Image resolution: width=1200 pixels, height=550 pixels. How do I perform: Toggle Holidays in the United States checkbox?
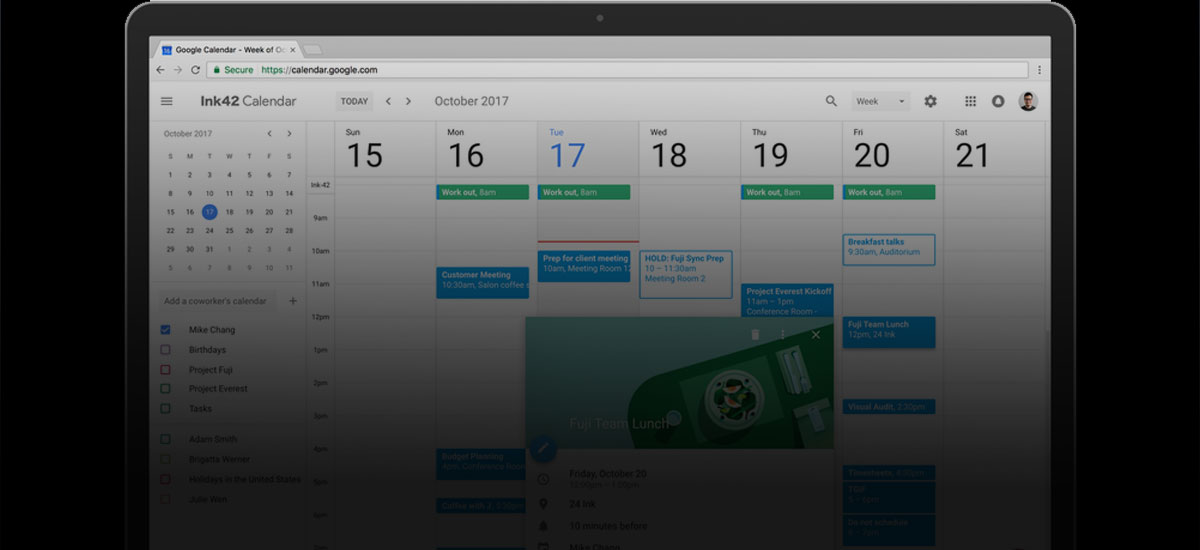coord(166,479)
